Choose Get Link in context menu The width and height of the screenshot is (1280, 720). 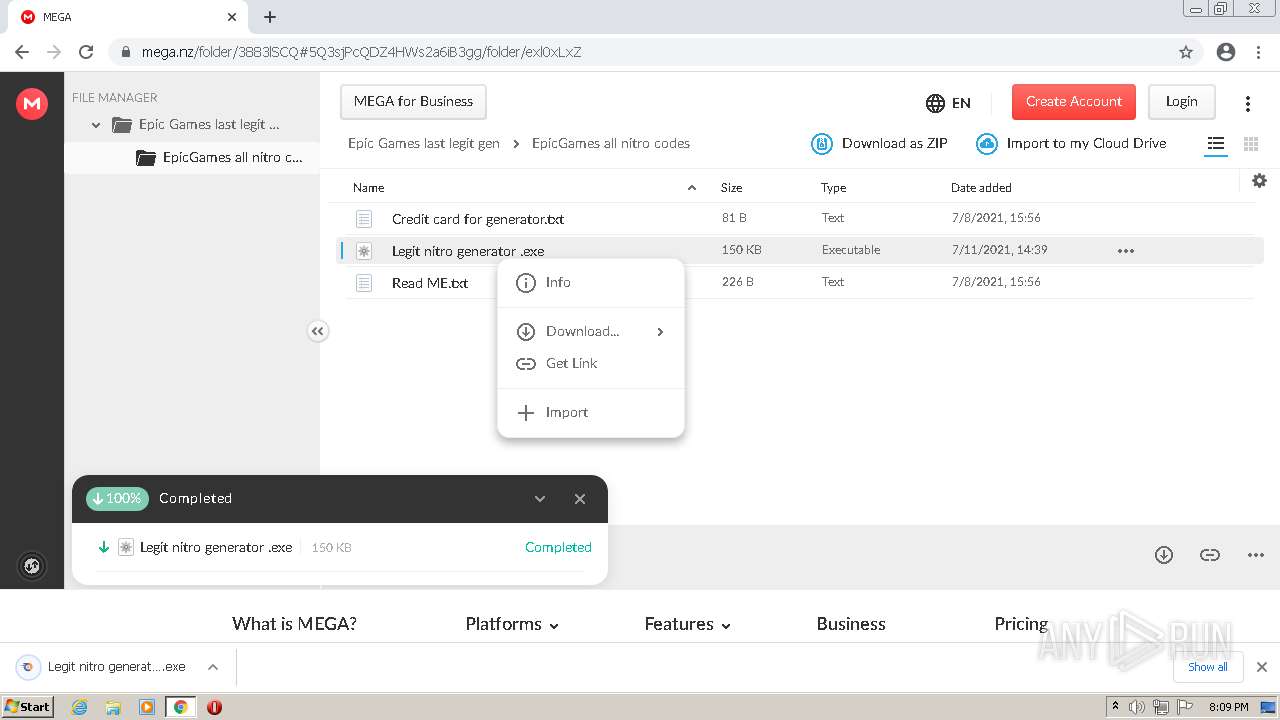[x=590, y=364]
